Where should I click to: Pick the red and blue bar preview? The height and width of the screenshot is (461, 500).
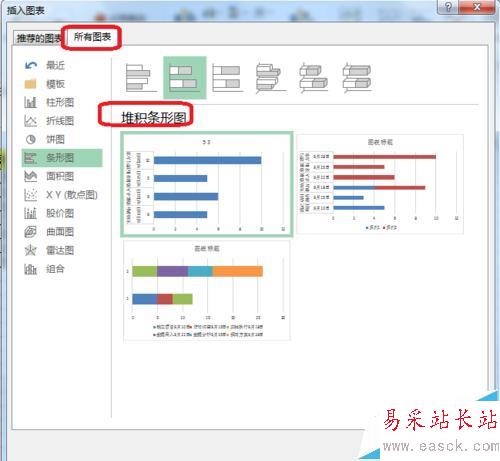[x=380, y=184]
